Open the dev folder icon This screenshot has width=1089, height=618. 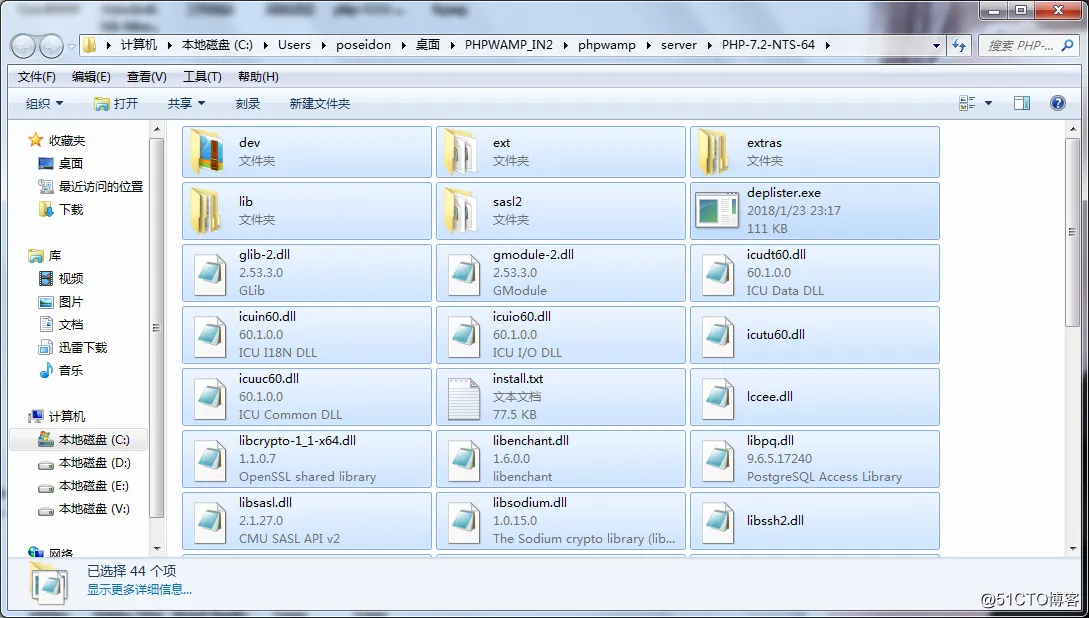(209, 151)
